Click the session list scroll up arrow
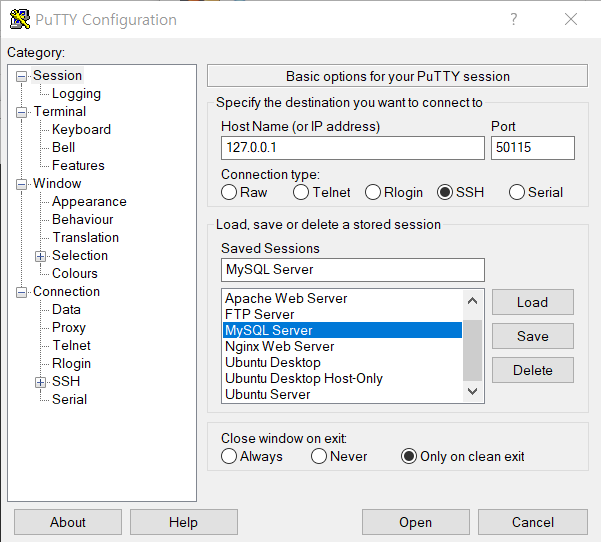This screenshot has height=542, width=601. pyautogui.click(x=473, y=301)
